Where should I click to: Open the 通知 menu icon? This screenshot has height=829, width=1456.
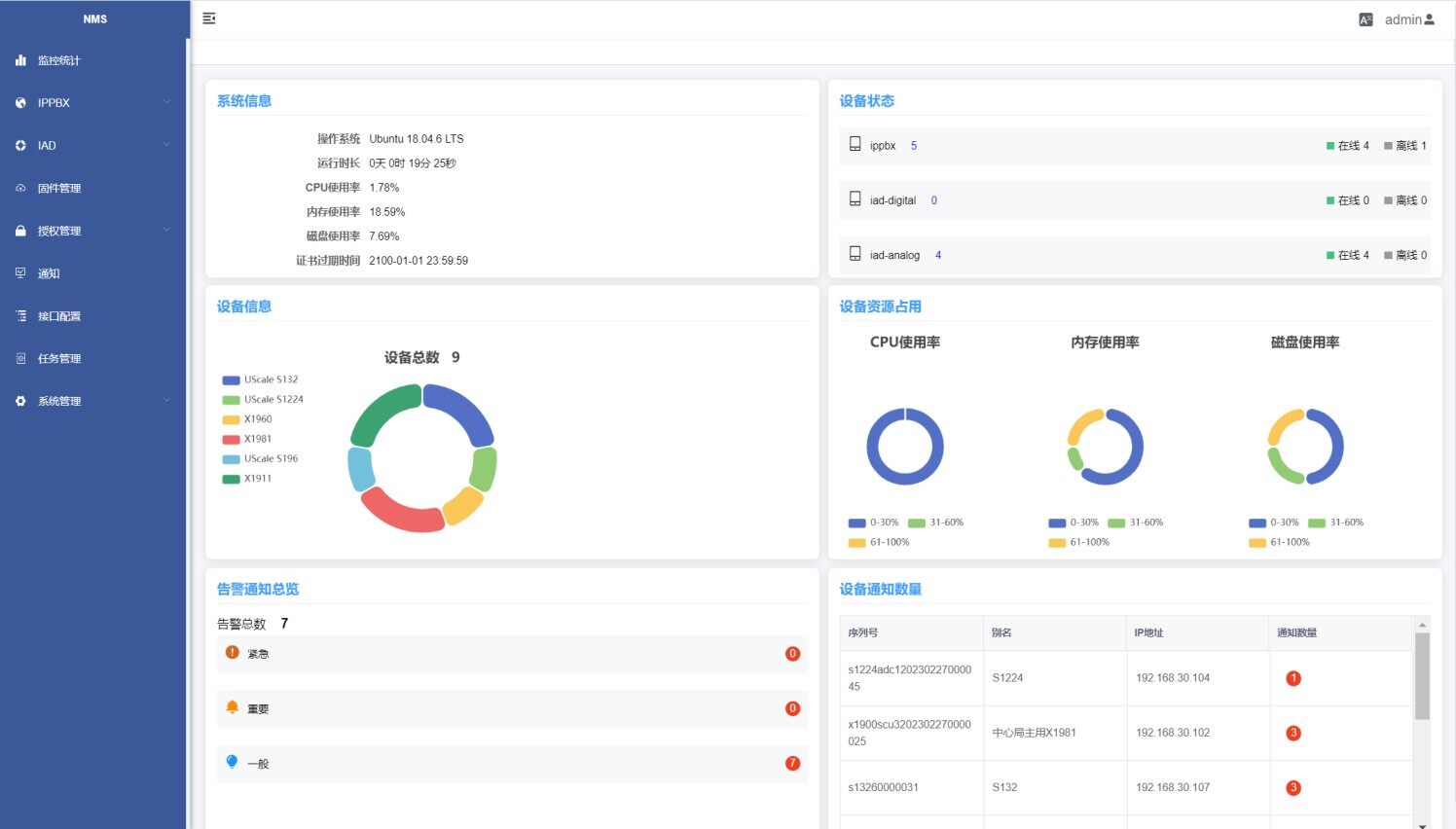(20, 273)
